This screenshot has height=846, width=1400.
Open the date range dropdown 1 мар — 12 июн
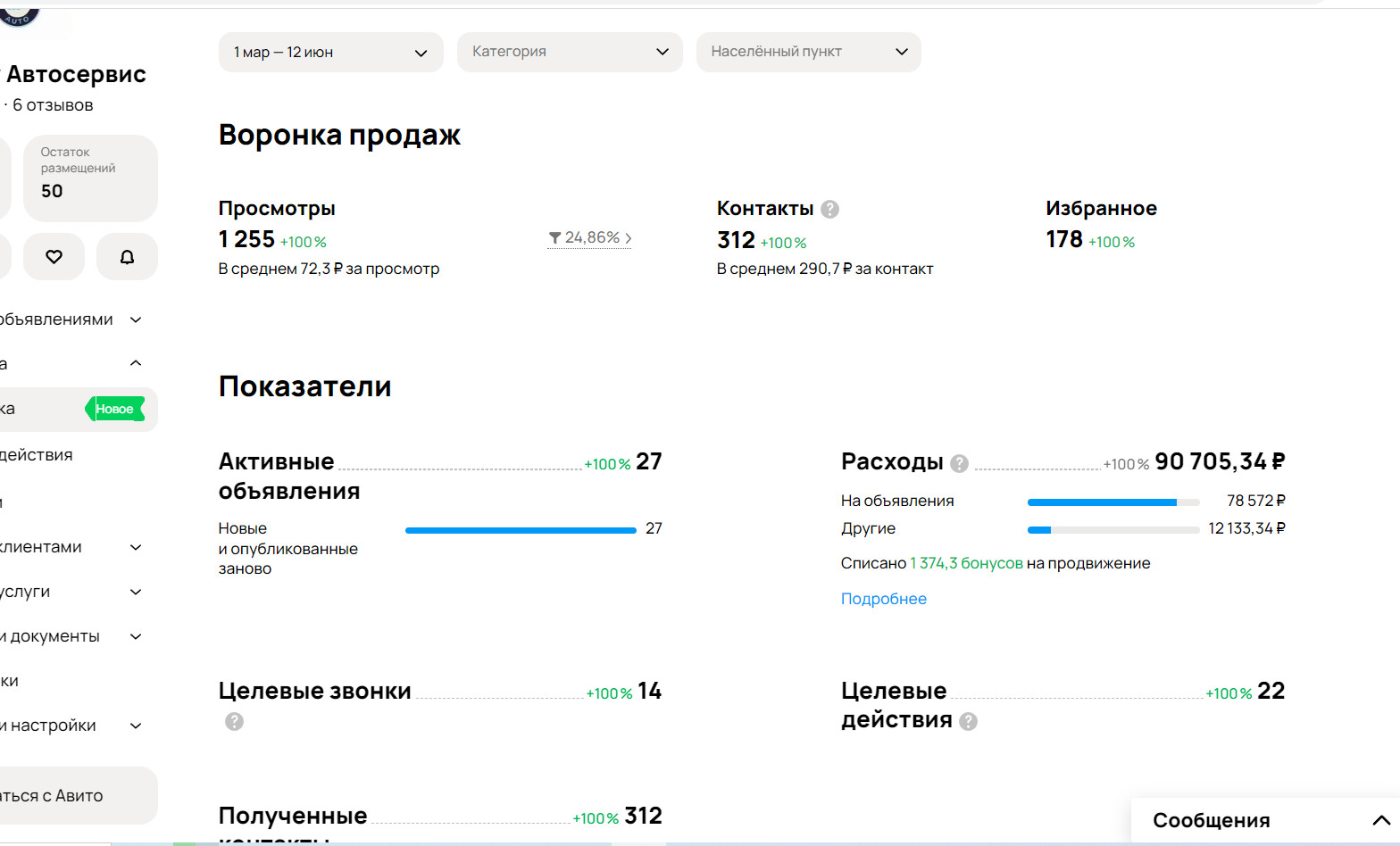click(x=331, y=53)
